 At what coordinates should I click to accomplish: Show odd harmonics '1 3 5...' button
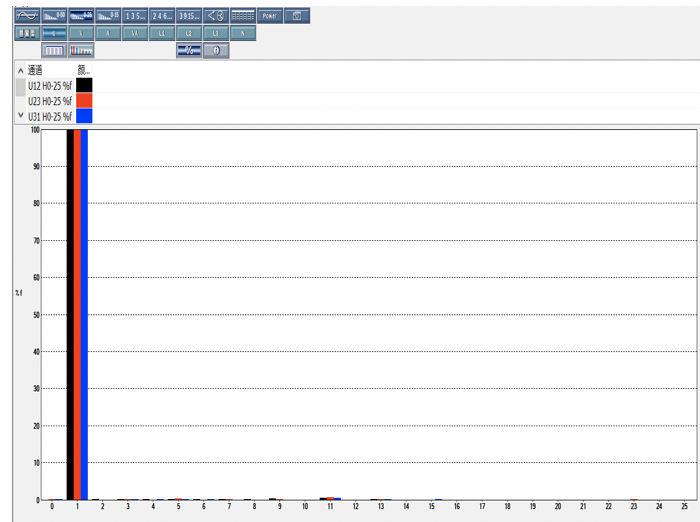point(135,16)
